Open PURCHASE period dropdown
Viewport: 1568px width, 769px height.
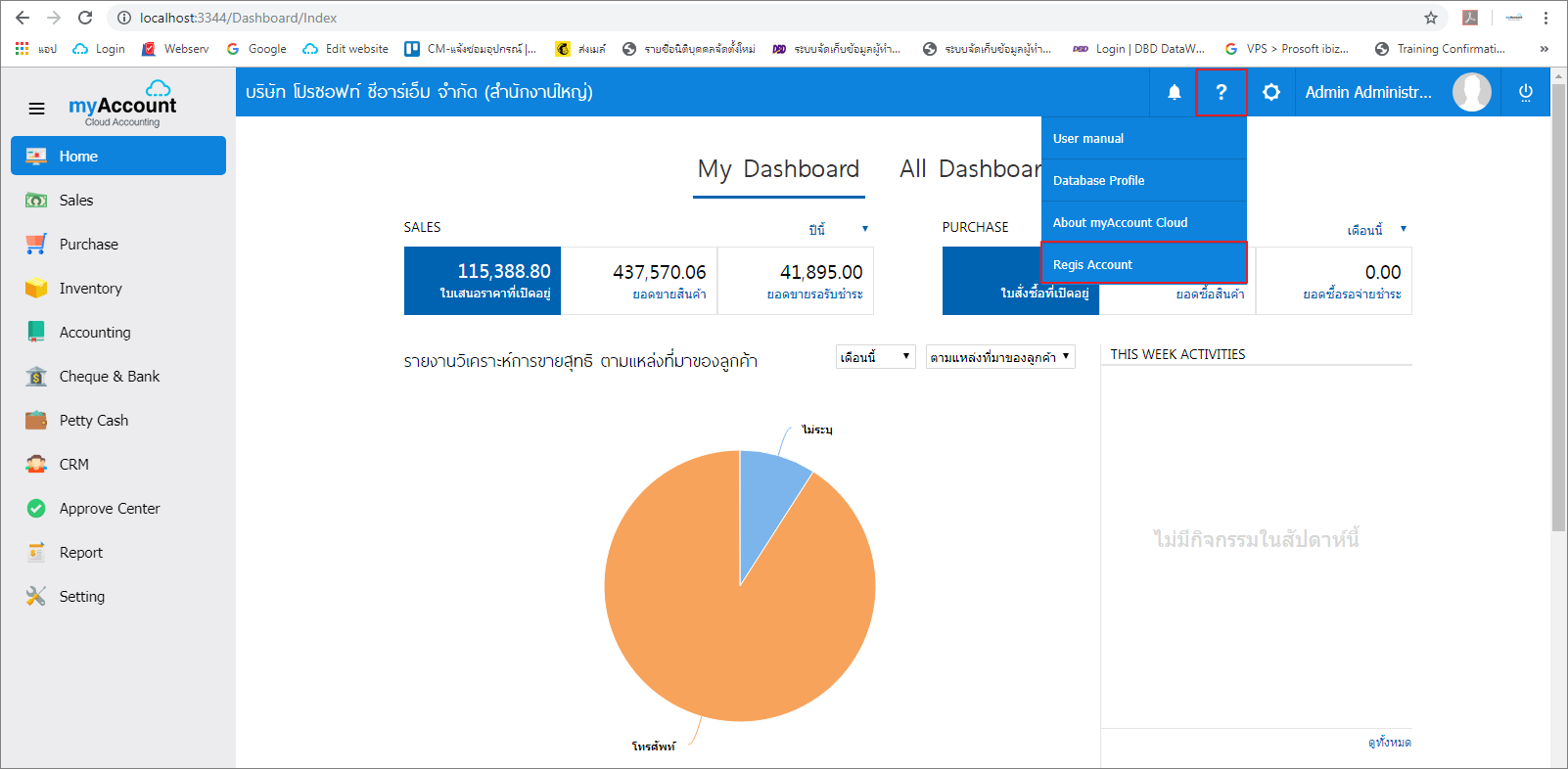[1376, 229]
